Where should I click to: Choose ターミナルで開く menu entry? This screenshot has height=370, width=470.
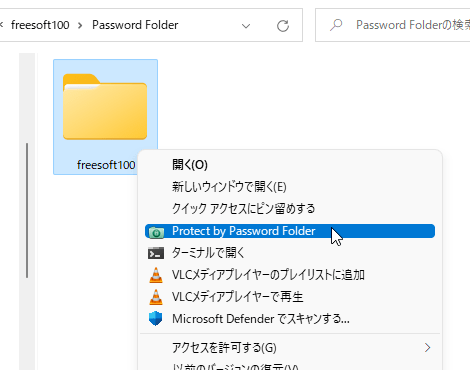point(290,253)
